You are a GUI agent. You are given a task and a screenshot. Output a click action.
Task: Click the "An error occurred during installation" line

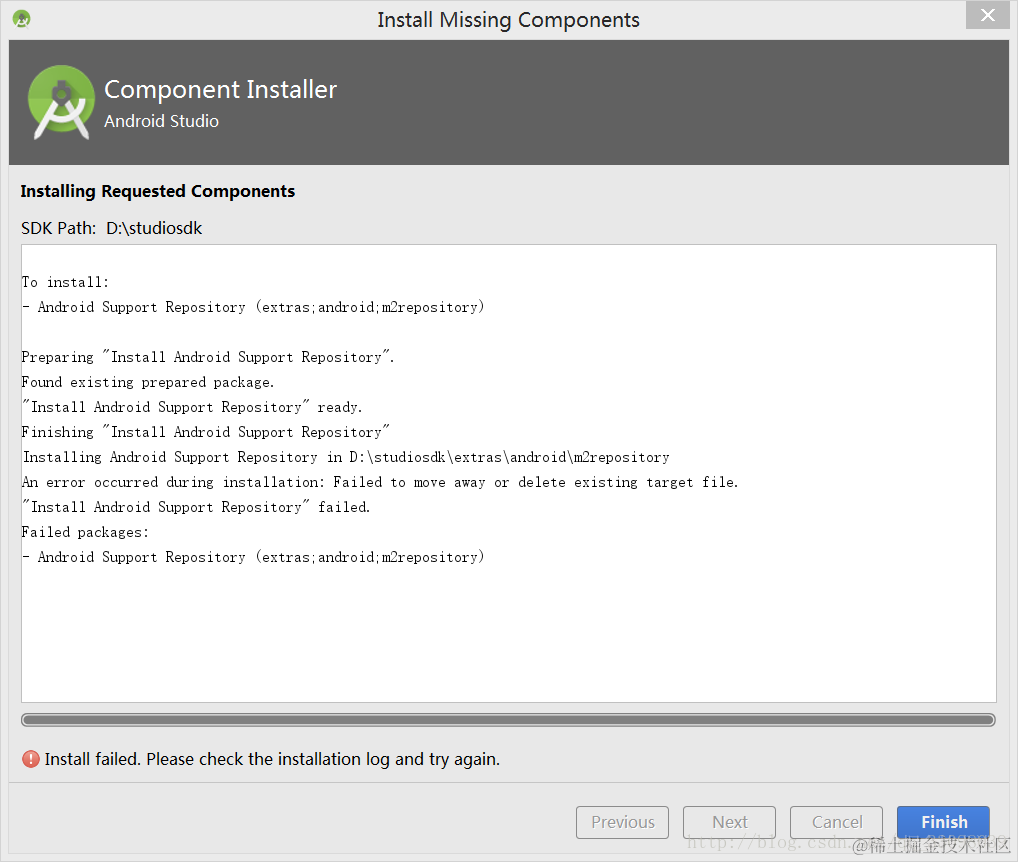380,482
